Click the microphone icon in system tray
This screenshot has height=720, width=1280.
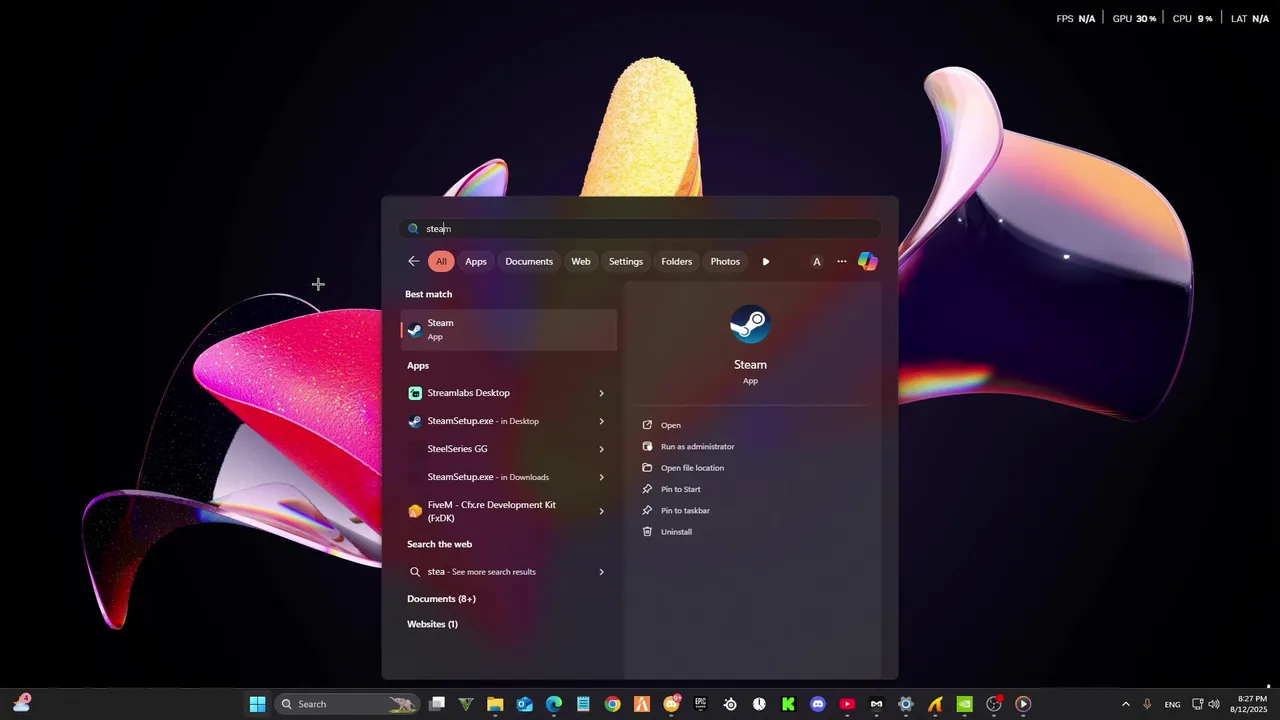tap(1147, 704)
